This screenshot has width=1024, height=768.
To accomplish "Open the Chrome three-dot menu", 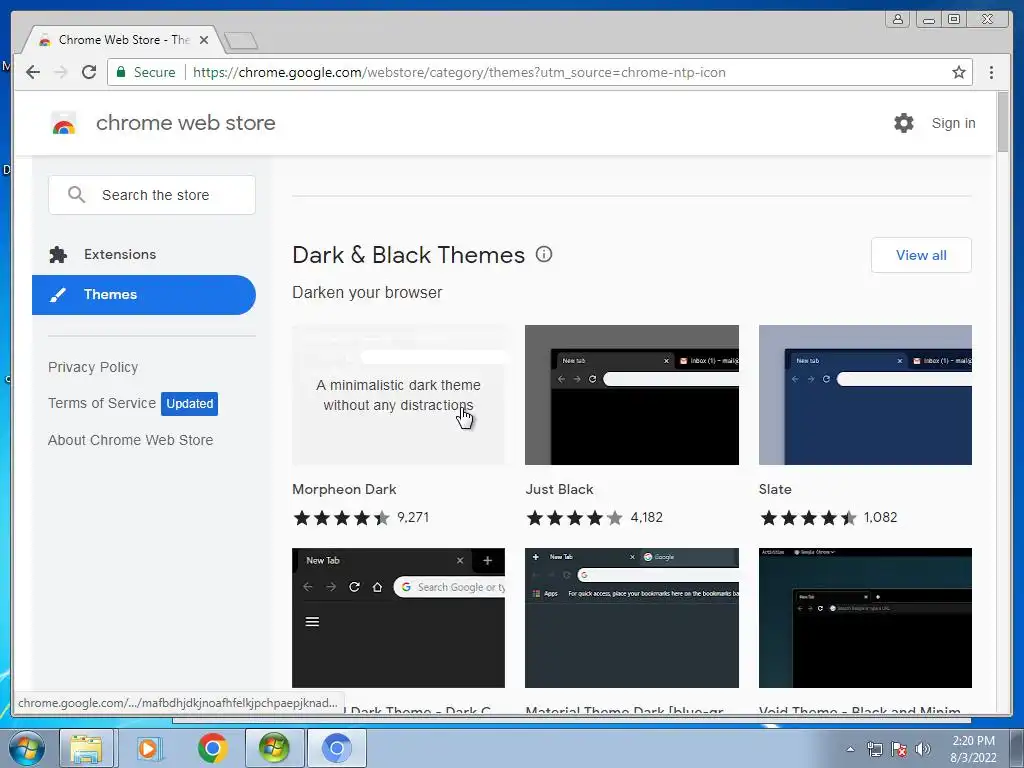I will click(991, 72).
